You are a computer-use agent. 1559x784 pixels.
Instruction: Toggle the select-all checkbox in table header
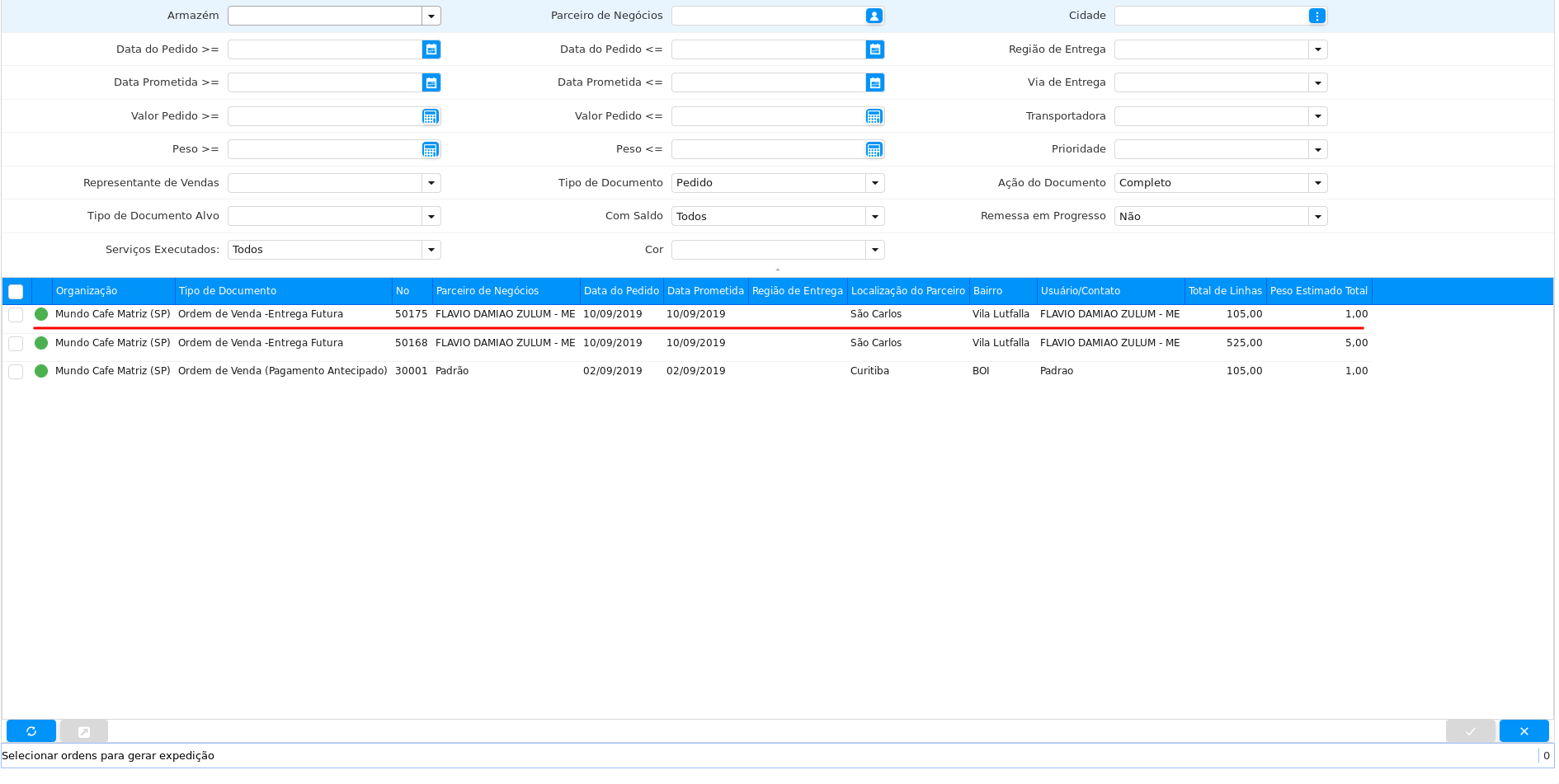point(16,291)
